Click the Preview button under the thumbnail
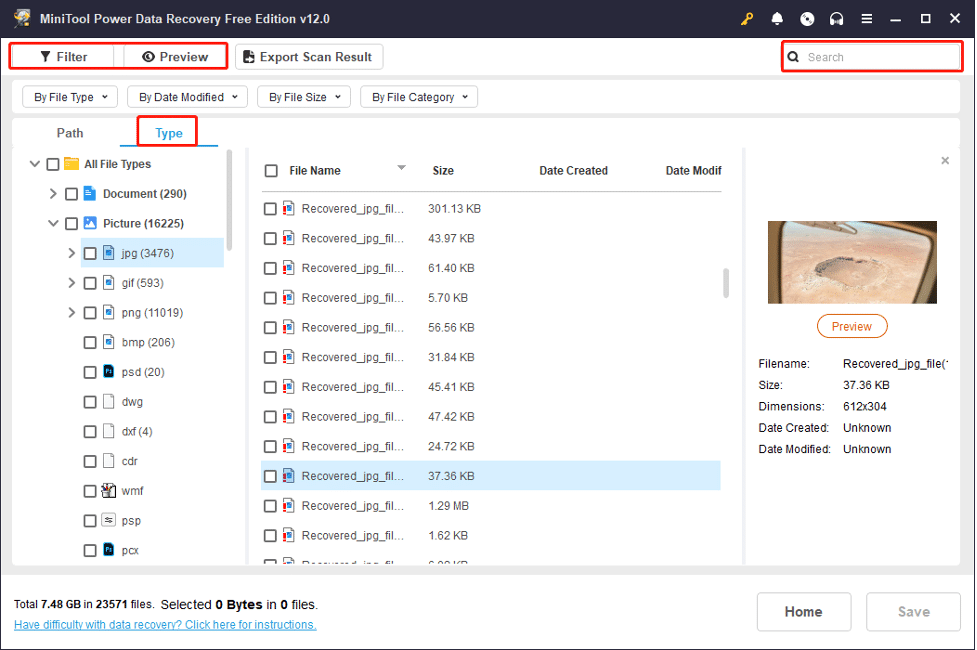The image size is (977, 650). (x=851, y=326)
